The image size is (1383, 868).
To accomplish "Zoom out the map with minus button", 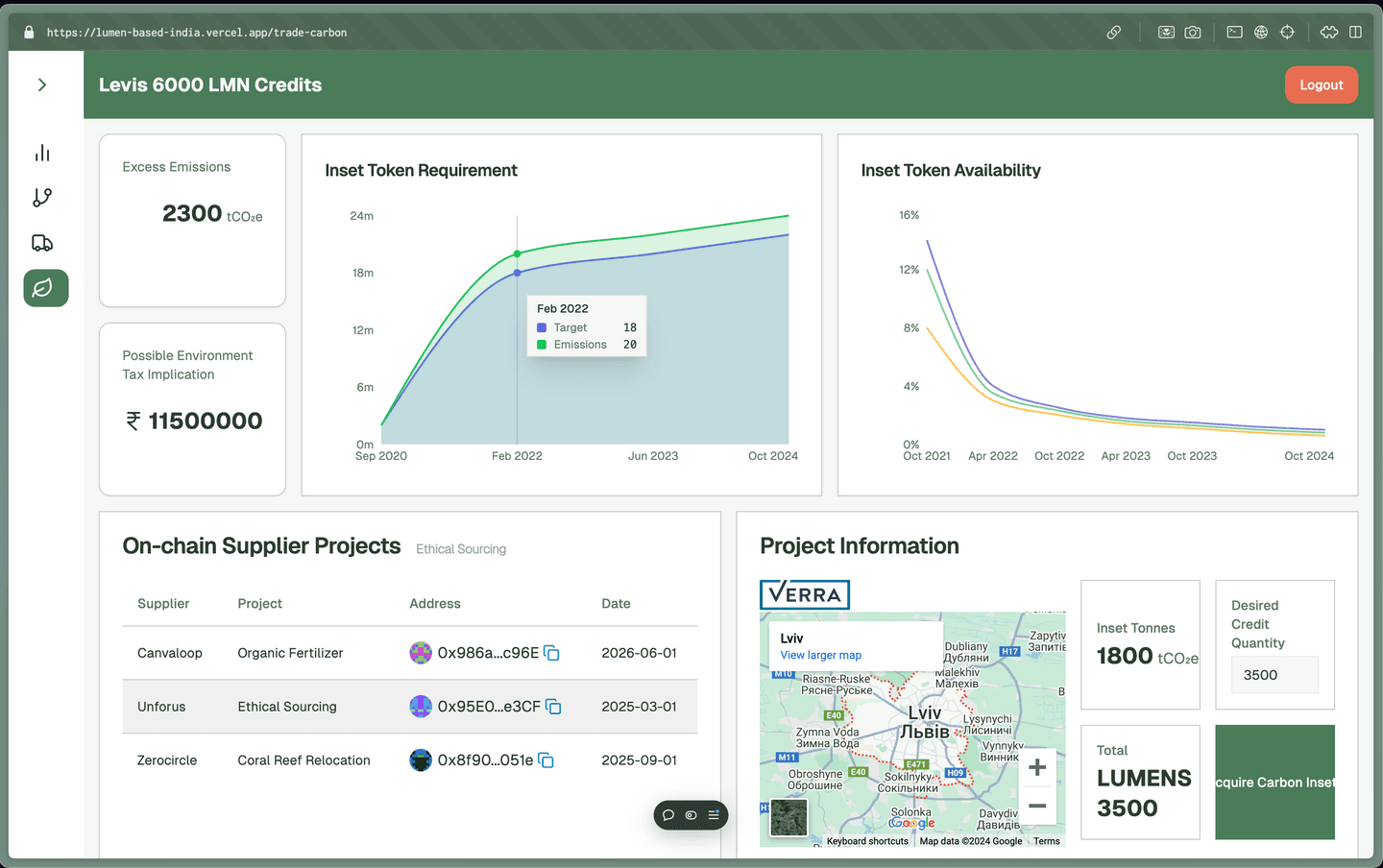I will (1037, 806).
